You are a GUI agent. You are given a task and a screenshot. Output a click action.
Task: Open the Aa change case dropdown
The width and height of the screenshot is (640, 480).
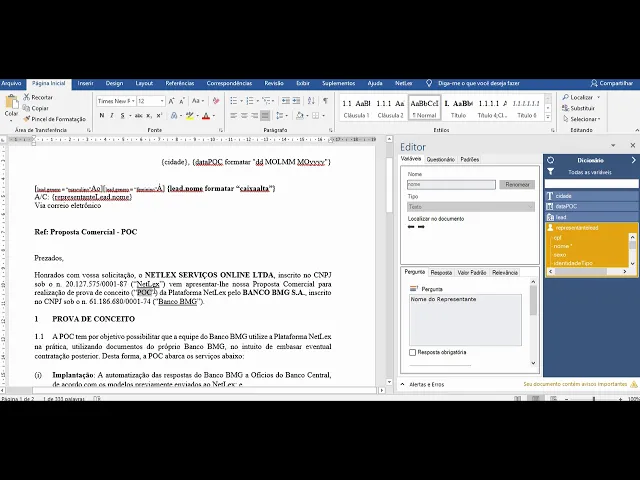198,101
